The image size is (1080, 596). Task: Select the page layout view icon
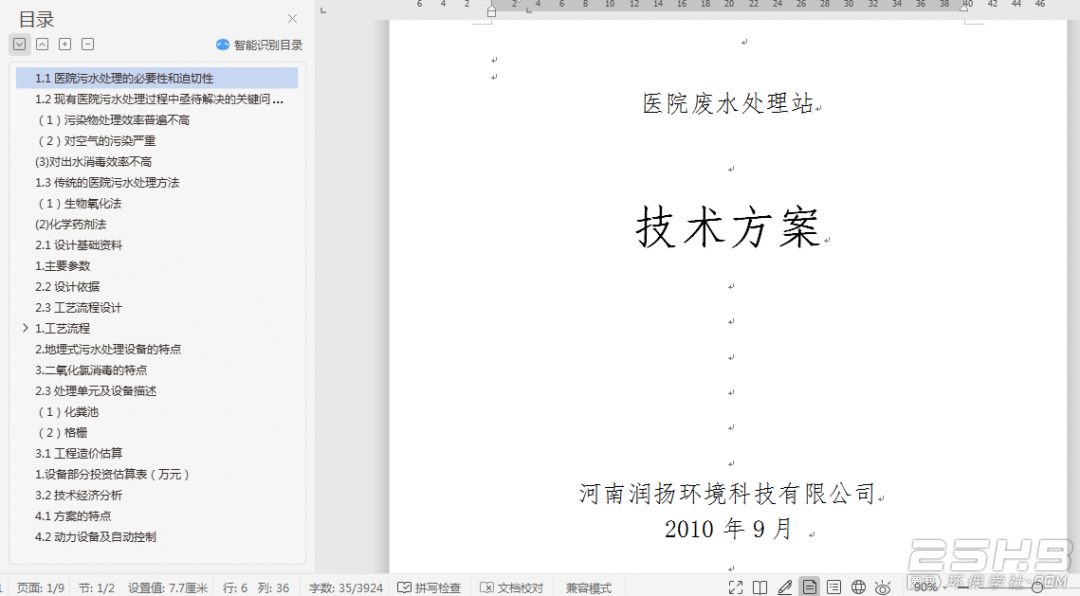pyautogui.click(x=809, y=587)
